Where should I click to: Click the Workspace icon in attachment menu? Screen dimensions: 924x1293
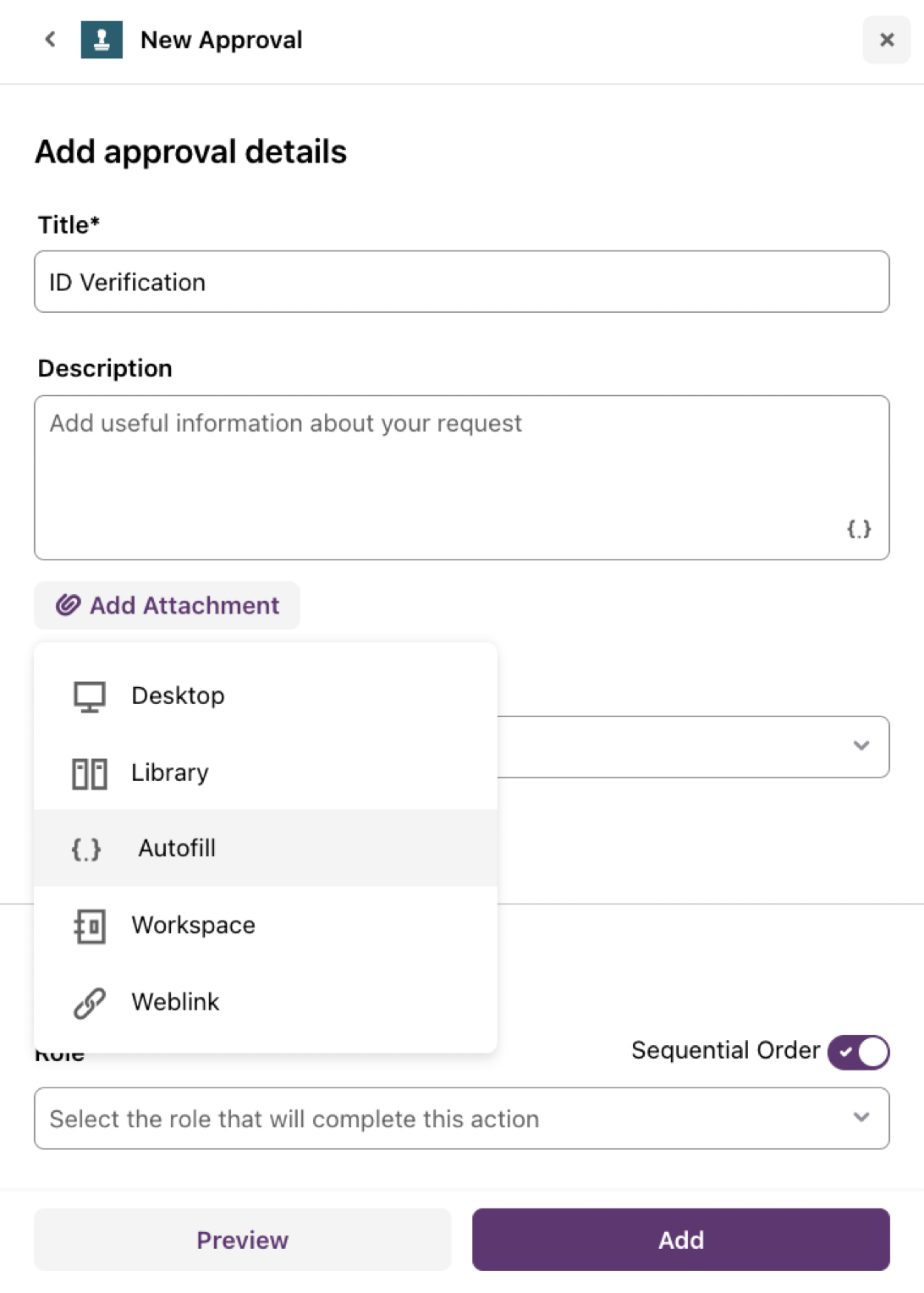click(89, 926)
